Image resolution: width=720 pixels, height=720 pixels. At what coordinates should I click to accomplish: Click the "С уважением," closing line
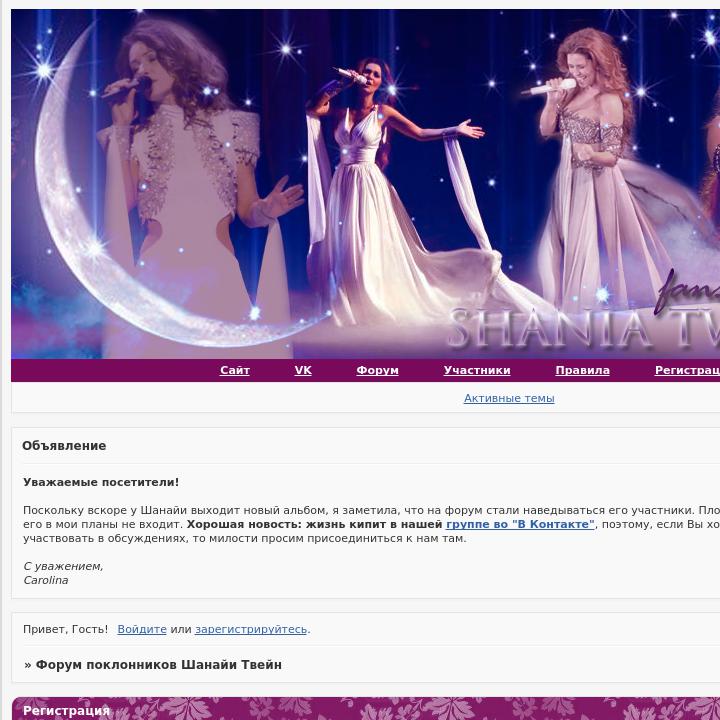point(63,567)
